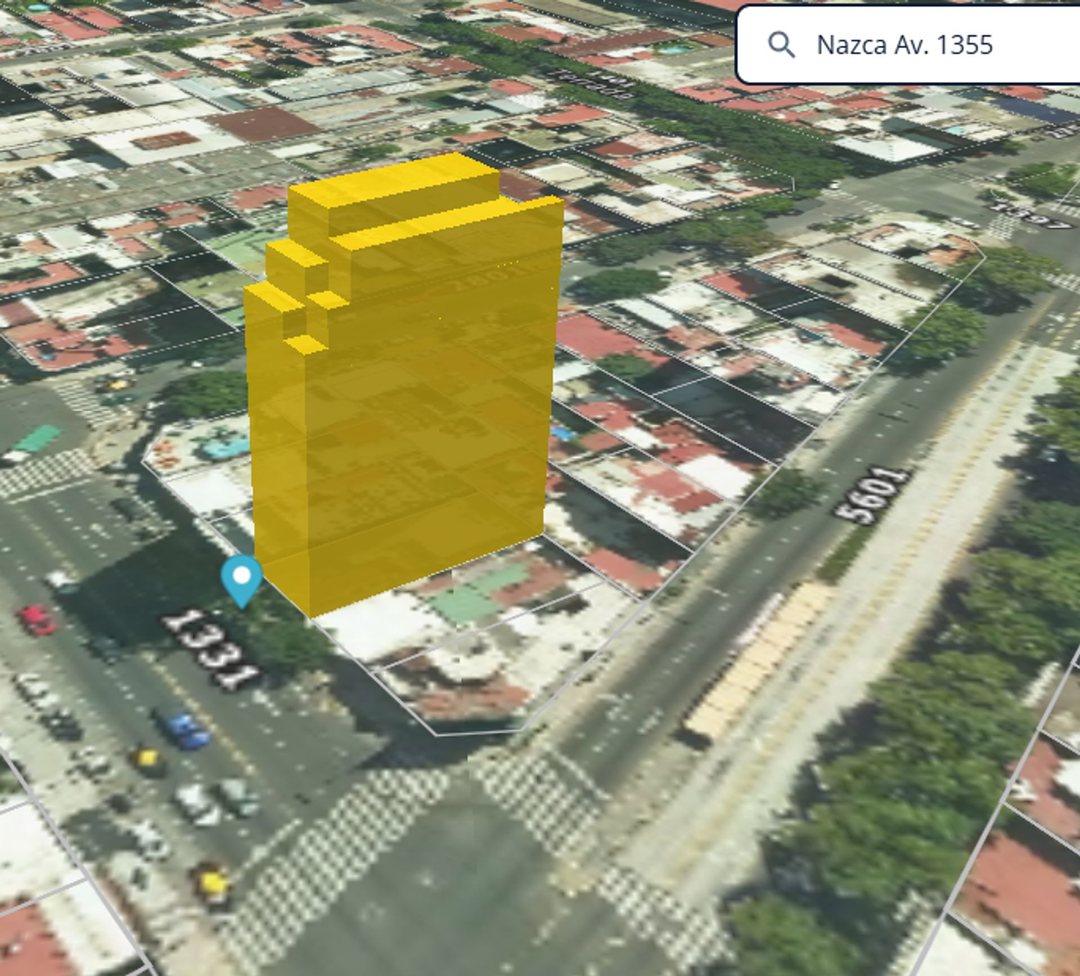The image size is (1080, 976).
Task: Click the Nazca Av. 1355 search field
Action: pyautogui.click(x=908, y=45)
